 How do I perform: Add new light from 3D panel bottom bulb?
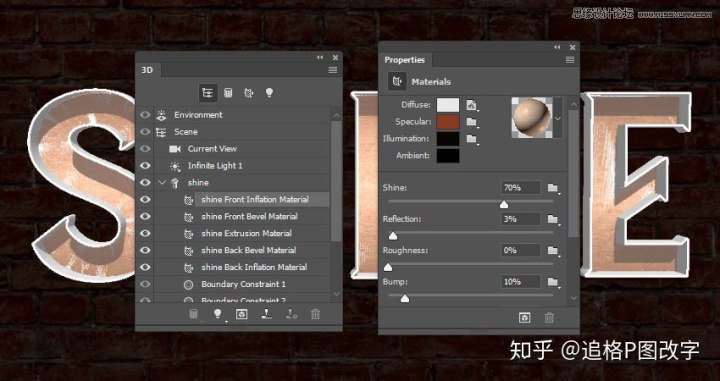click(x=218, y=314)
